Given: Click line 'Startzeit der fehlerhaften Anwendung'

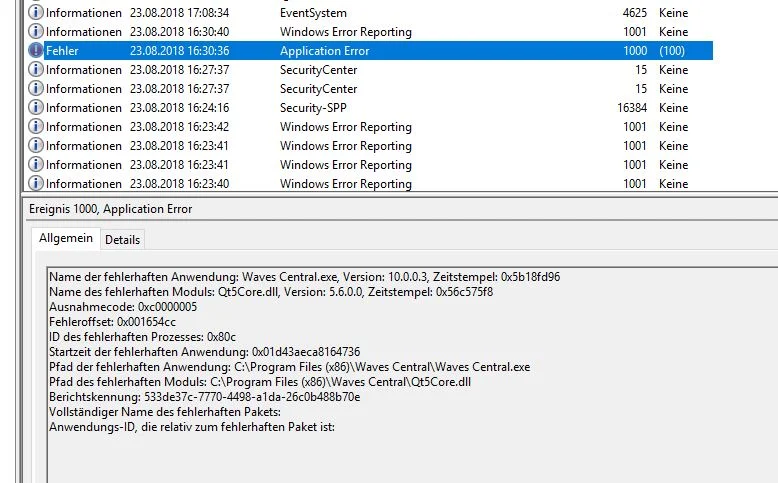Looking at the screenshot, I should (x=204, y=352).
